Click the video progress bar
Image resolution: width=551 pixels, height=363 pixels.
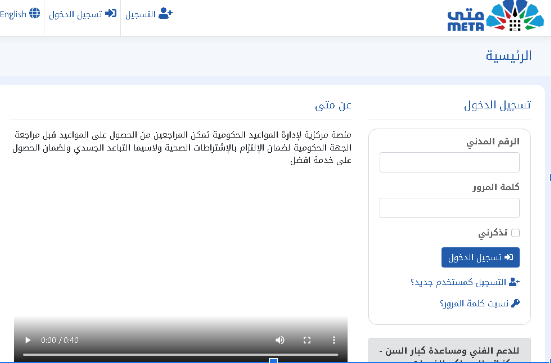coord(181,355)
